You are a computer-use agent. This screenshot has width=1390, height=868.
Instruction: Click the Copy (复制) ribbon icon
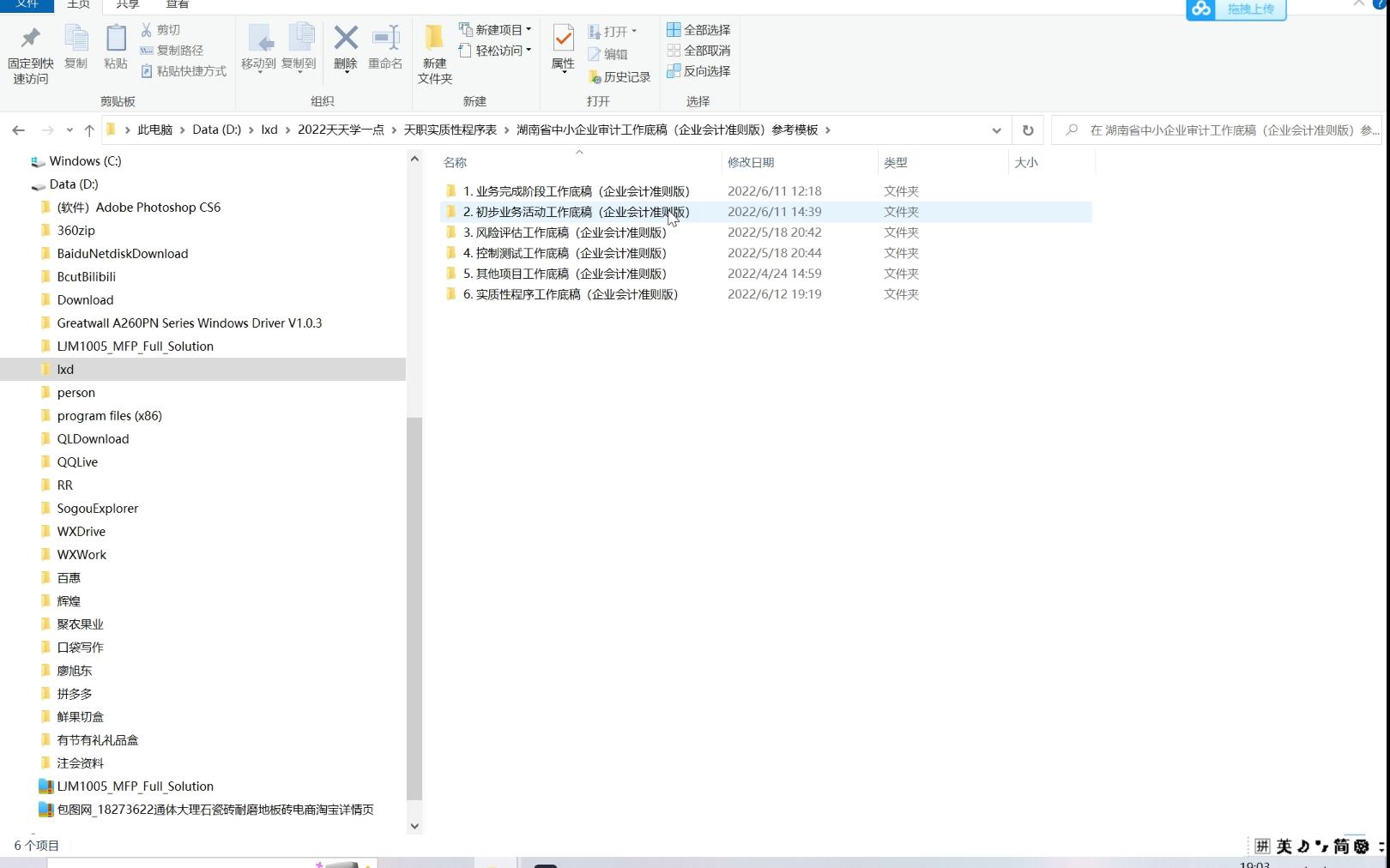[x=76, y=48]
